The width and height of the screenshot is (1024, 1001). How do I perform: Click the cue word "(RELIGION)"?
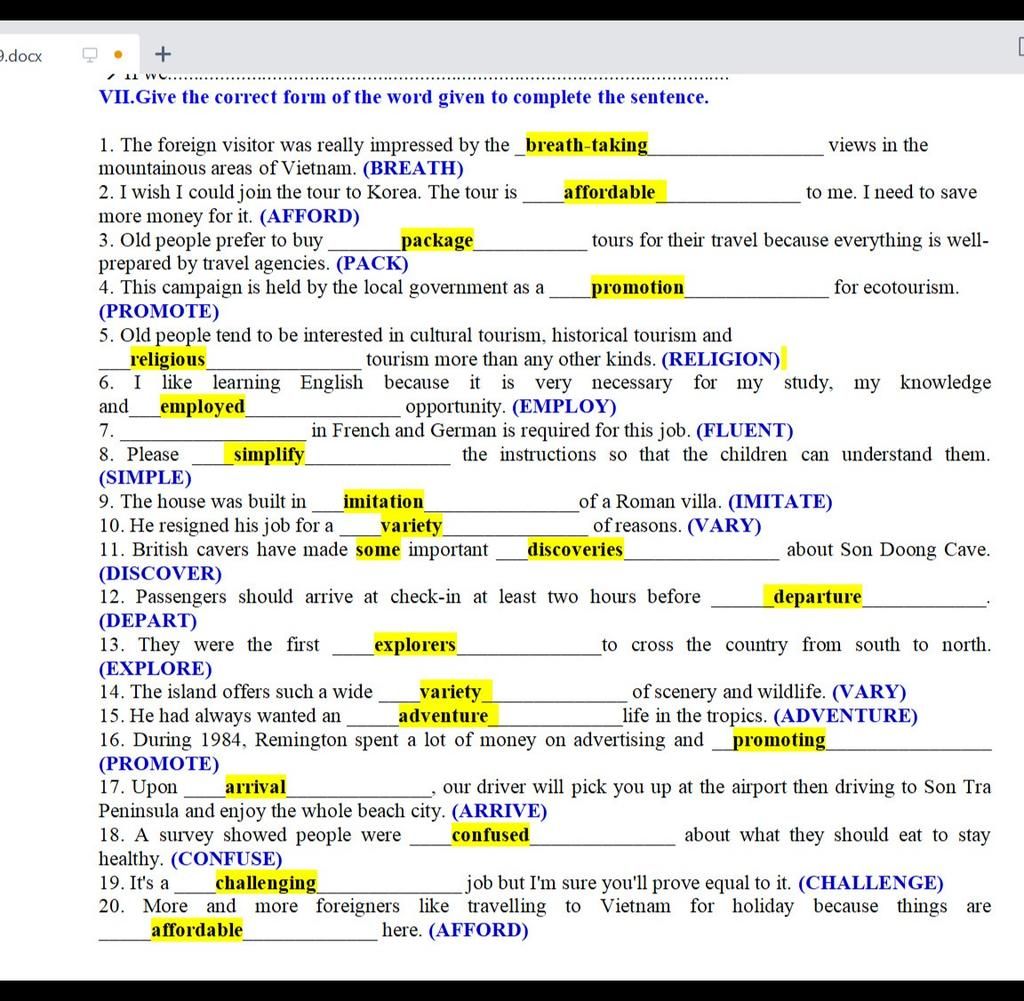coord(721,359)
